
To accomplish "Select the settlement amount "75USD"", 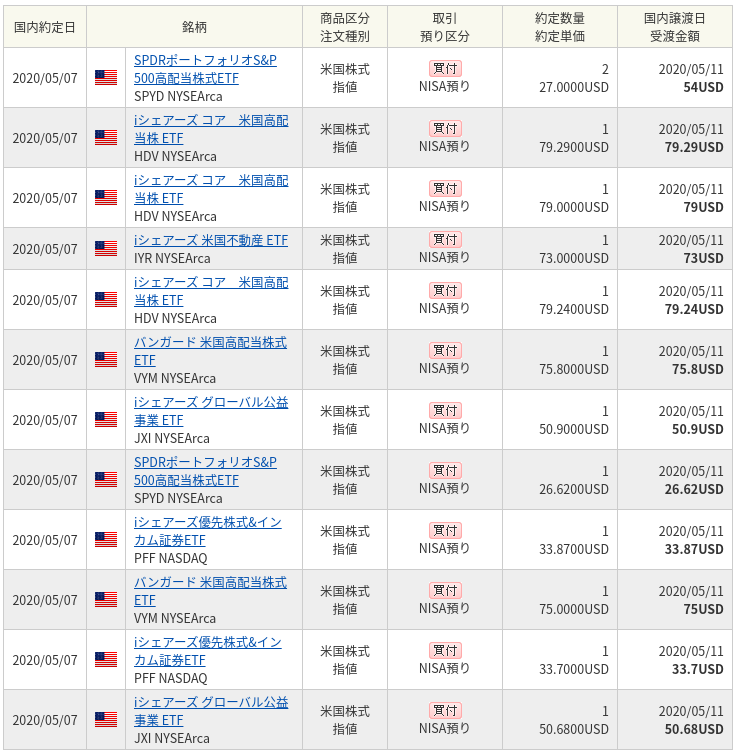I will (703, 609).
